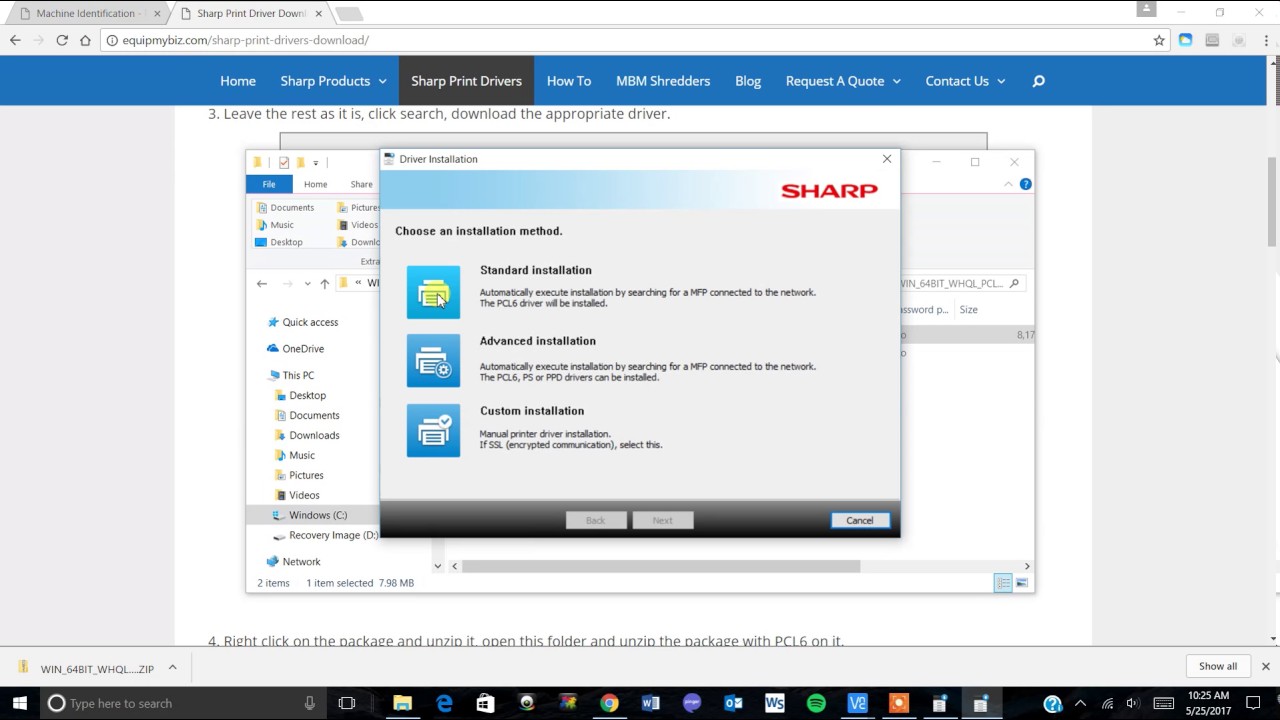The height and width of the screenshot is (720, 1280).
Task: Select Documents in Explorer's extract-to list
Action: (286, 207)
